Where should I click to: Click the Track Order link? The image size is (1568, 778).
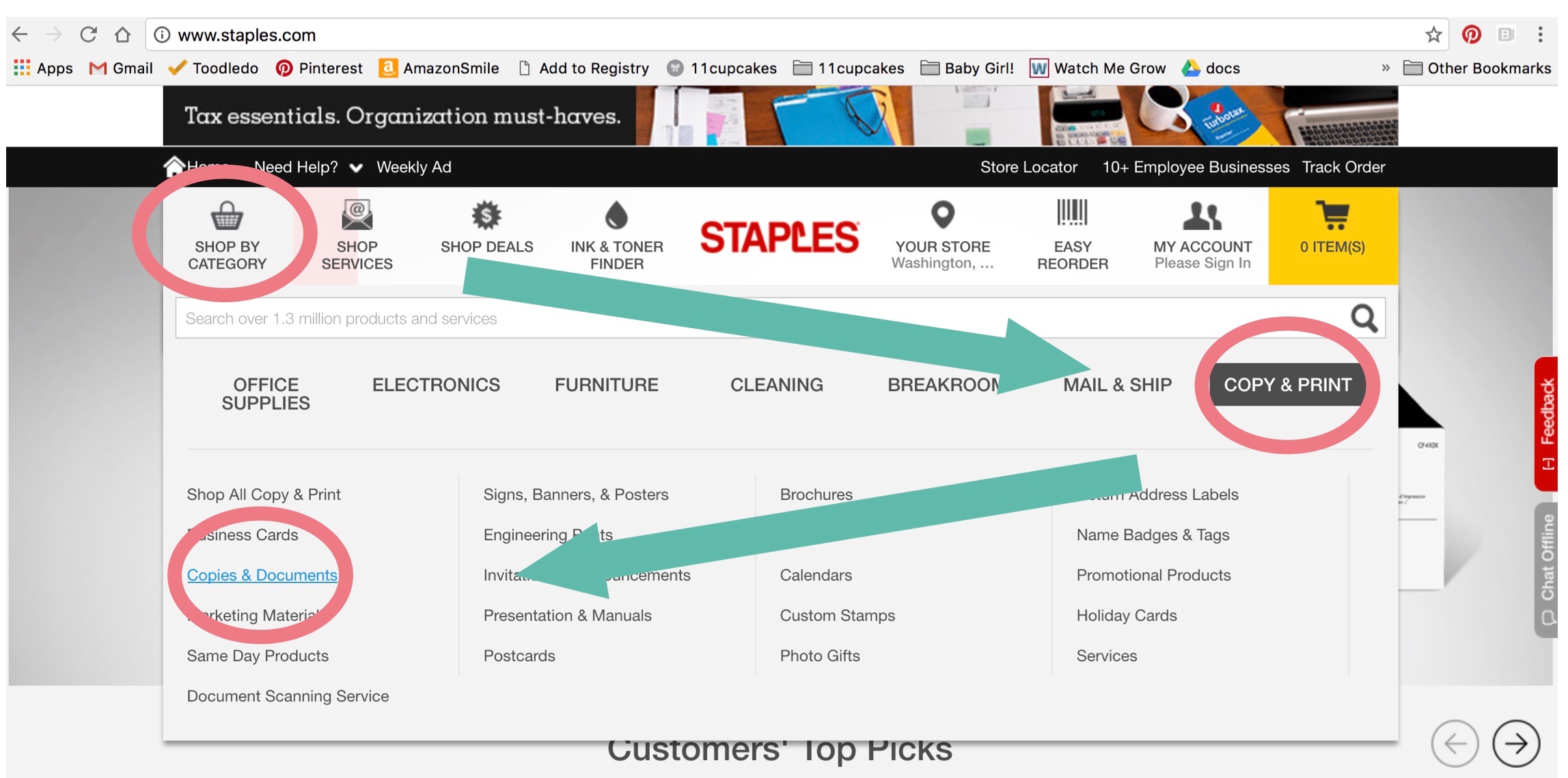click(x=1343, y=167)
